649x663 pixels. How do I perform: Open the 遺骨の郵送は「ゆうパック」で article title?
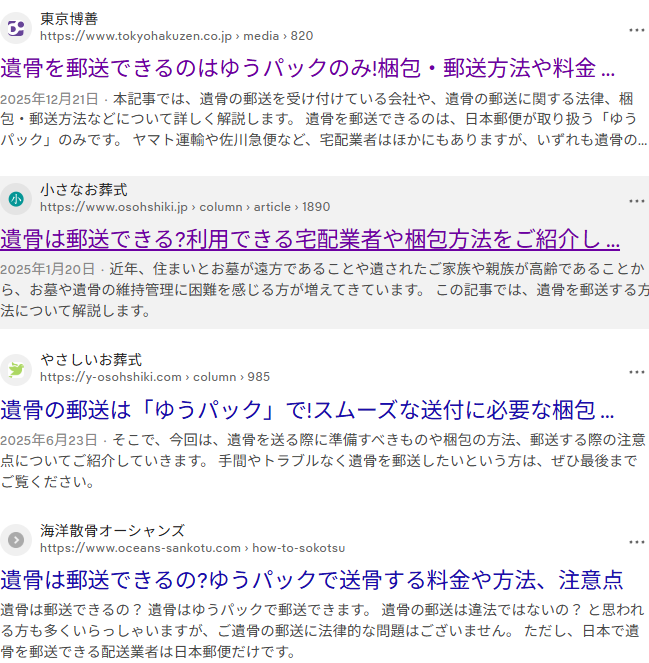[307, 410]
